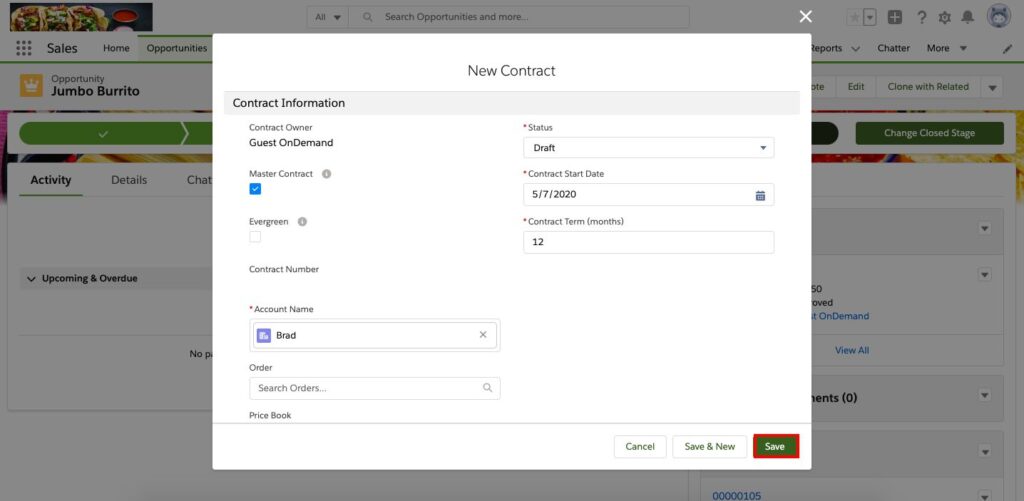Expand the search scope All dropdown
Image resolution: width=1024 pixels, height=501 pixels.
328,17
